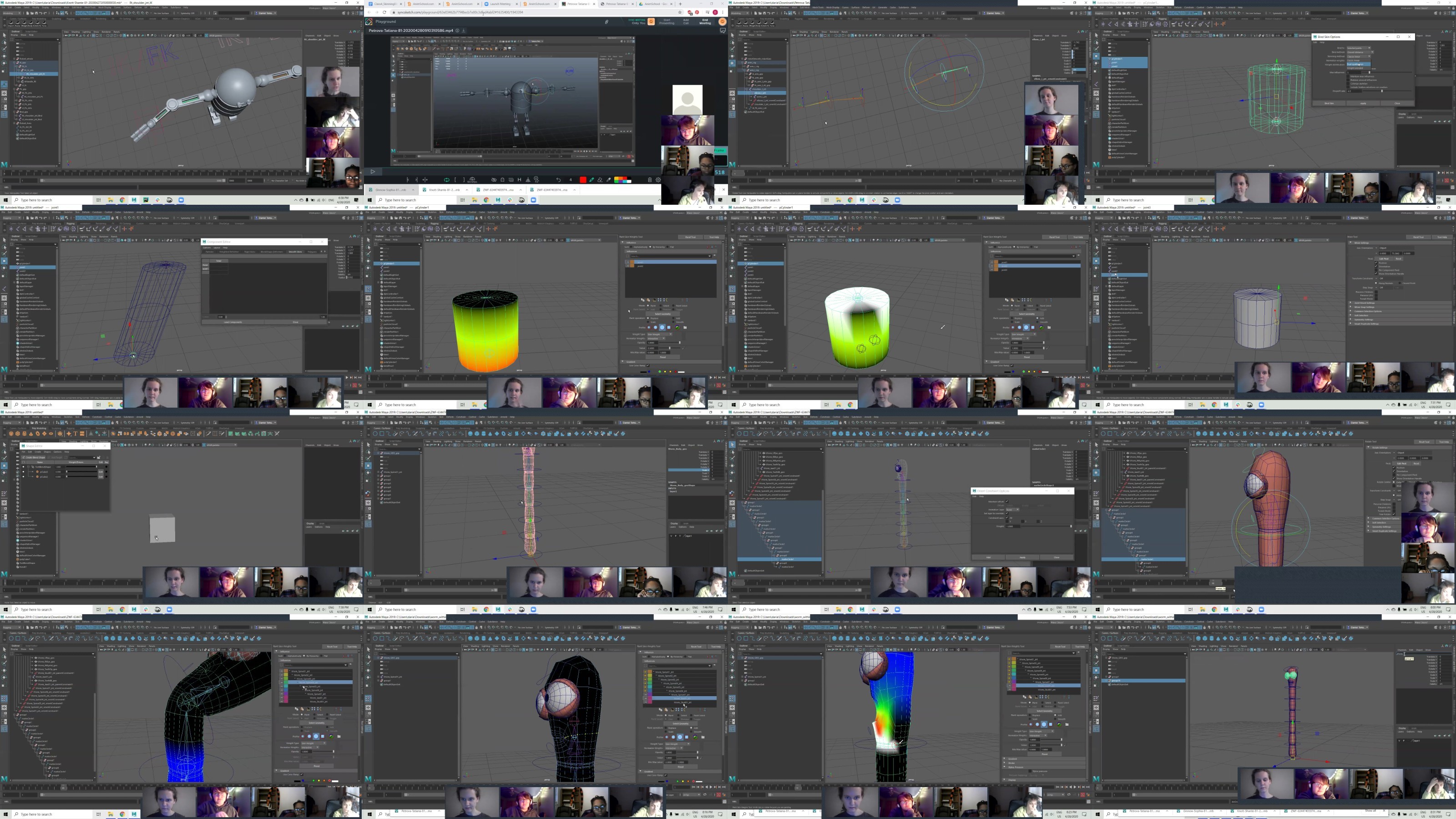The image size is (1456, 819).
Task: Pick the Move tool in first robot-arm Maya frame
Action: [x=4, y=56]
